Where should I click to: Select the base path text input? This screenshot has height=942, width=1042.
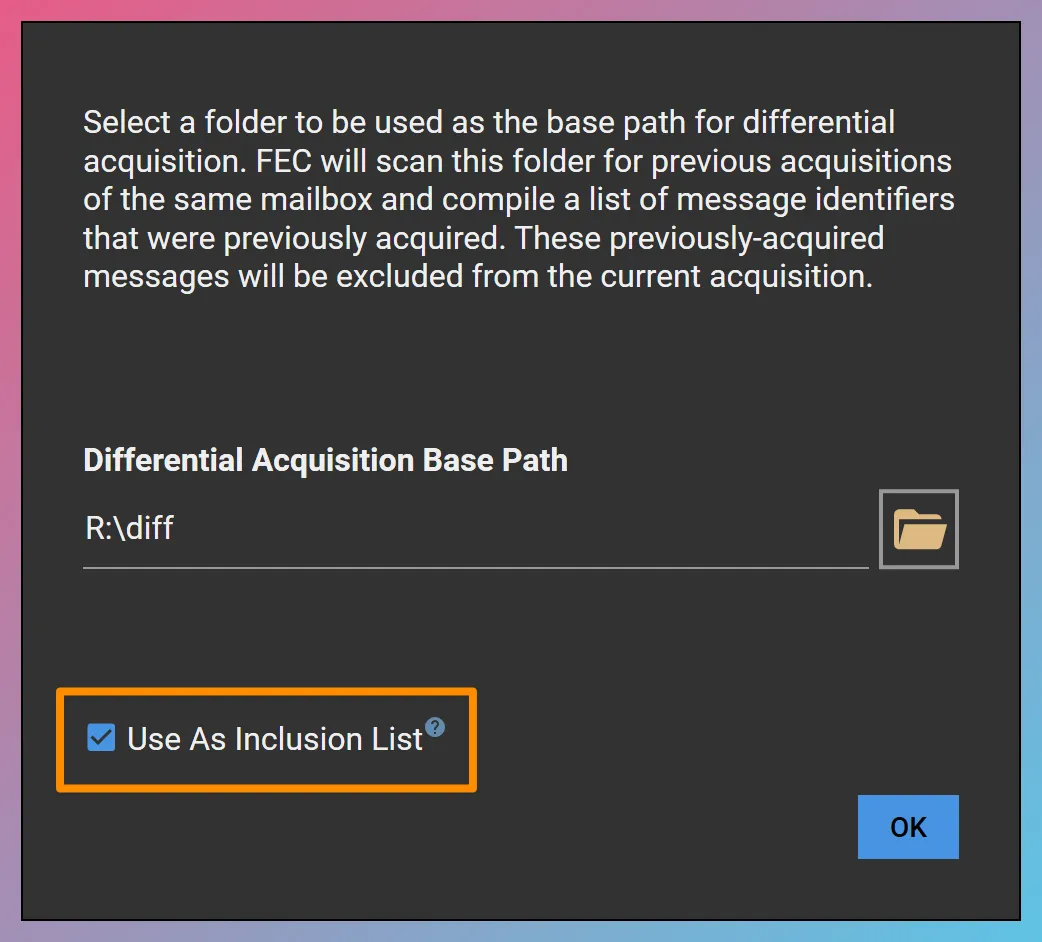(400, 528)
